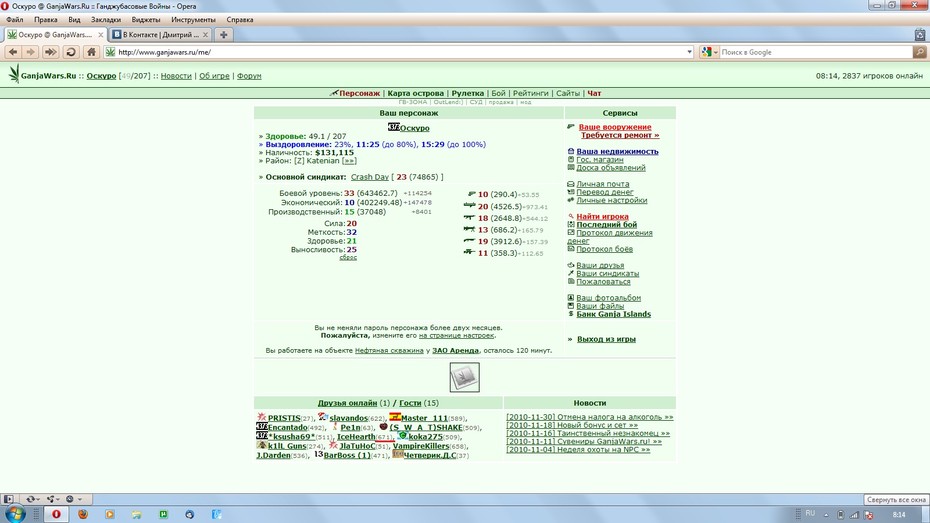Image resolution: width=930 pixels, height=523 pixels.
Task: Open the Инструменты menu
Action: [x=193, y=20]
